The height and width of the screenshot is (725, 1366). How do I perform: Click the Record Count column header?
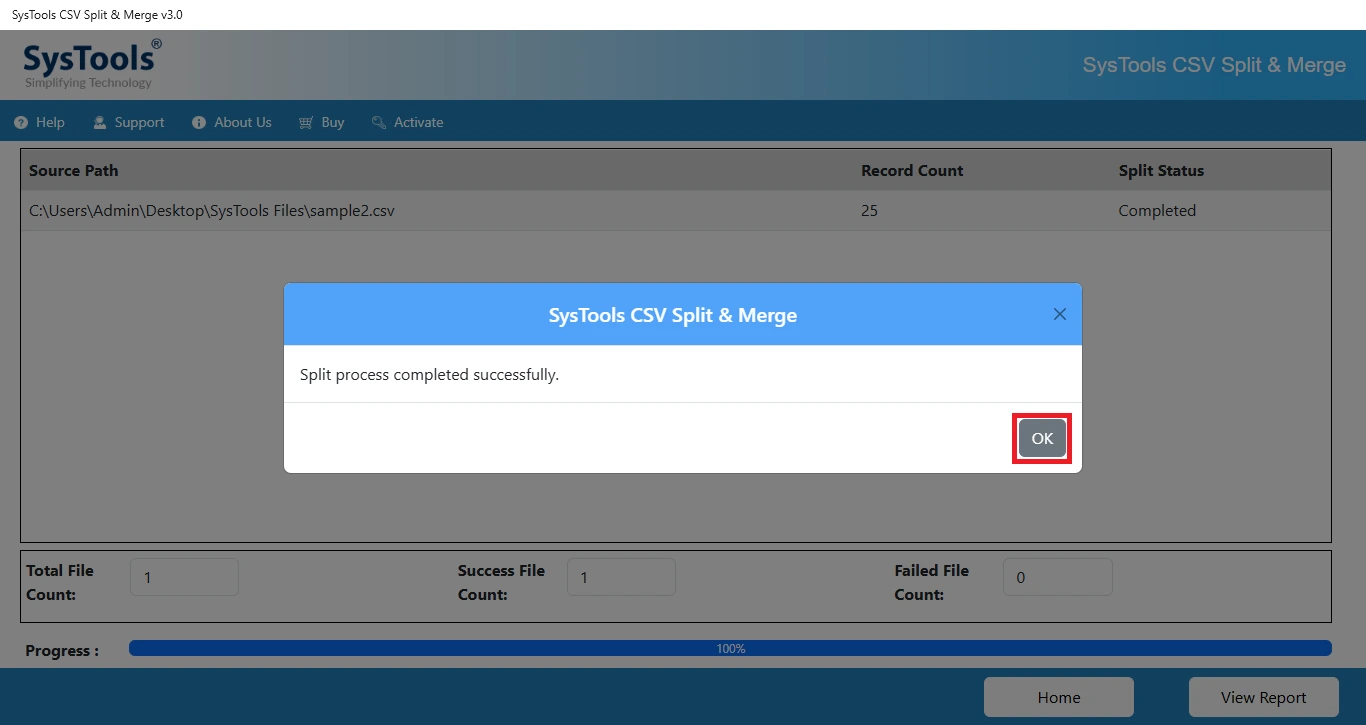[912, 170]
